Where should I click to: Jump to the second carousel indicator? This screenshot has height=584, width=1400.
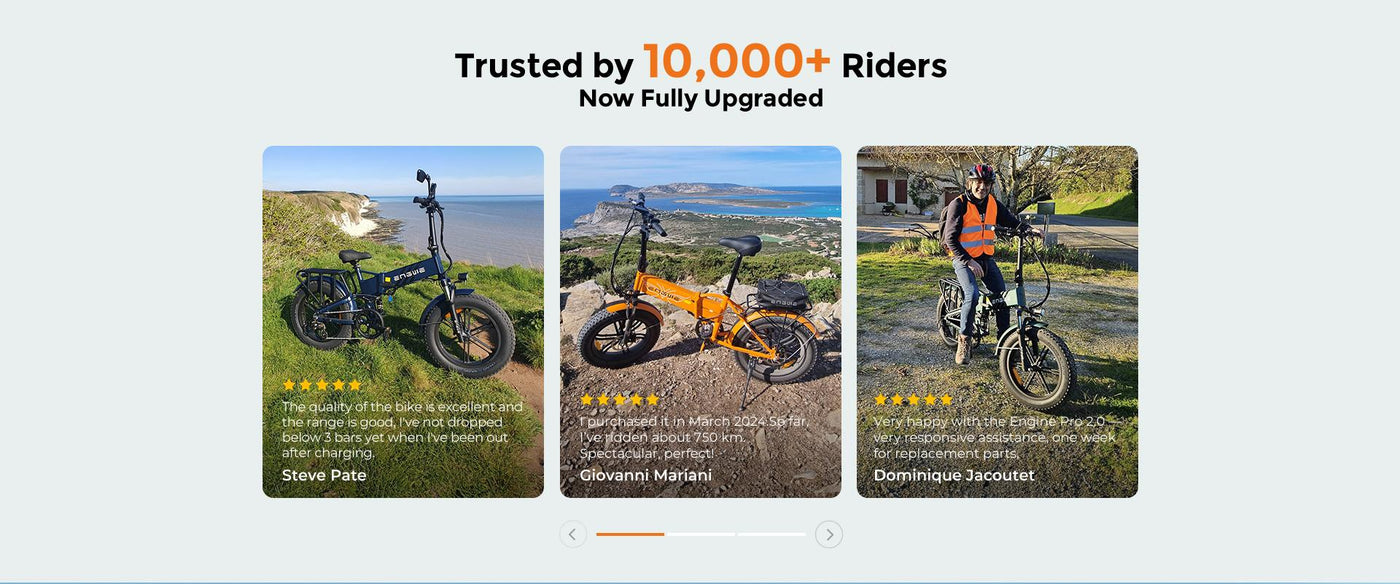coord(701,534)
